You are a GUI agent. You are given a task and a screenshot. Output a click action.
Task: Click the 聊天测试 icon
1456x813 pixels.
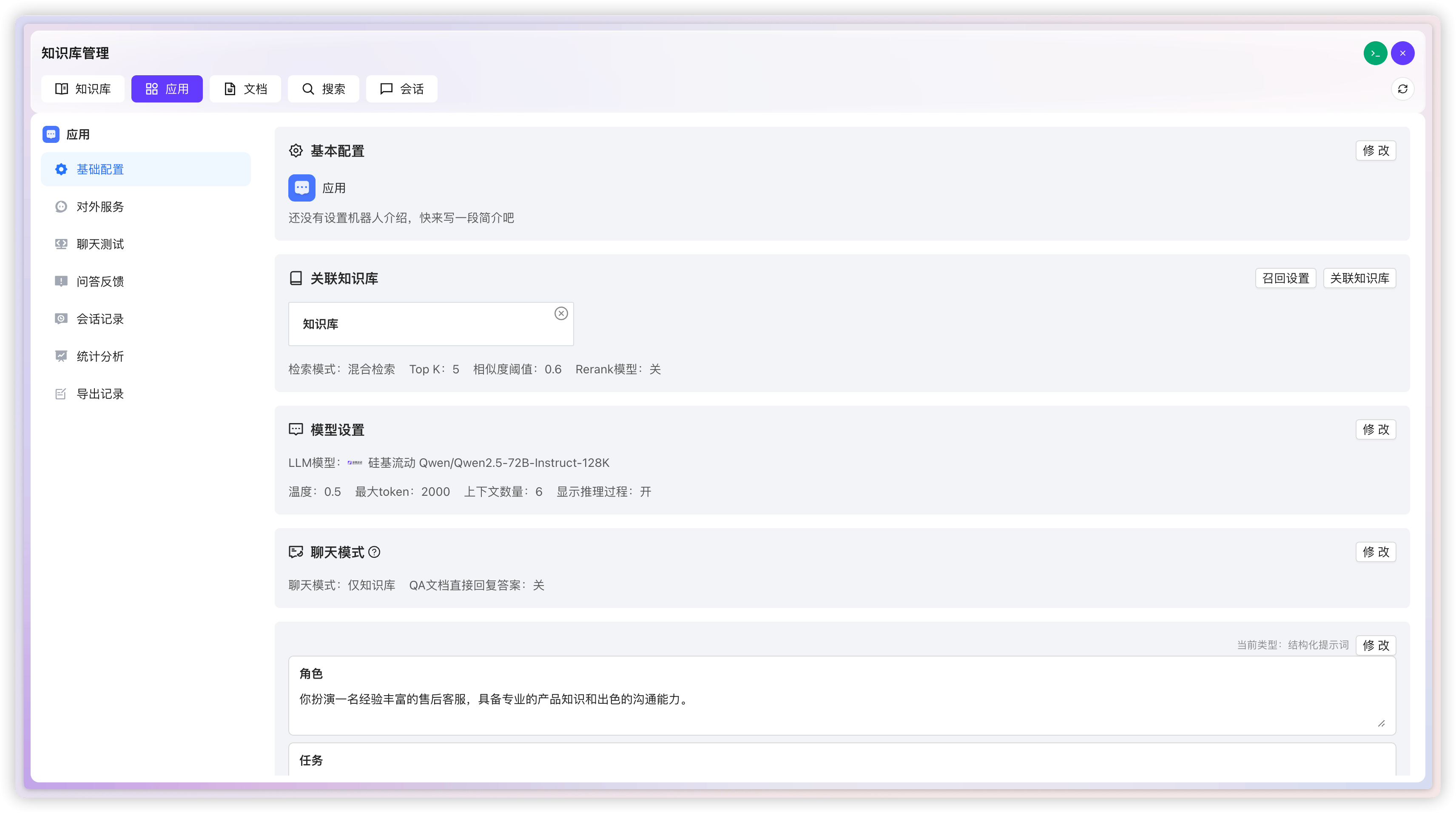coord(61,244)
